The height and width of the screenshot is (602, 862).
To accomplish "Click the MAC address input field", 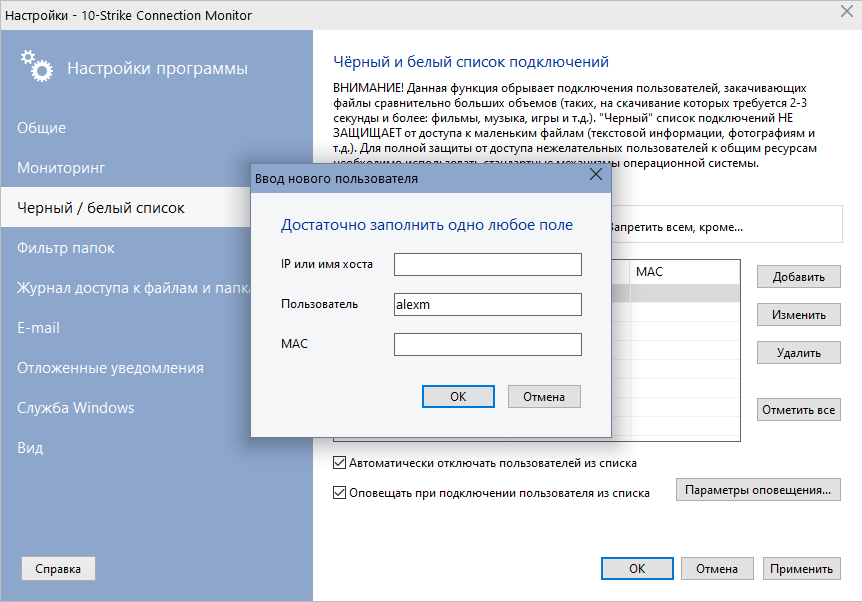I will click(x=488, y=345).
